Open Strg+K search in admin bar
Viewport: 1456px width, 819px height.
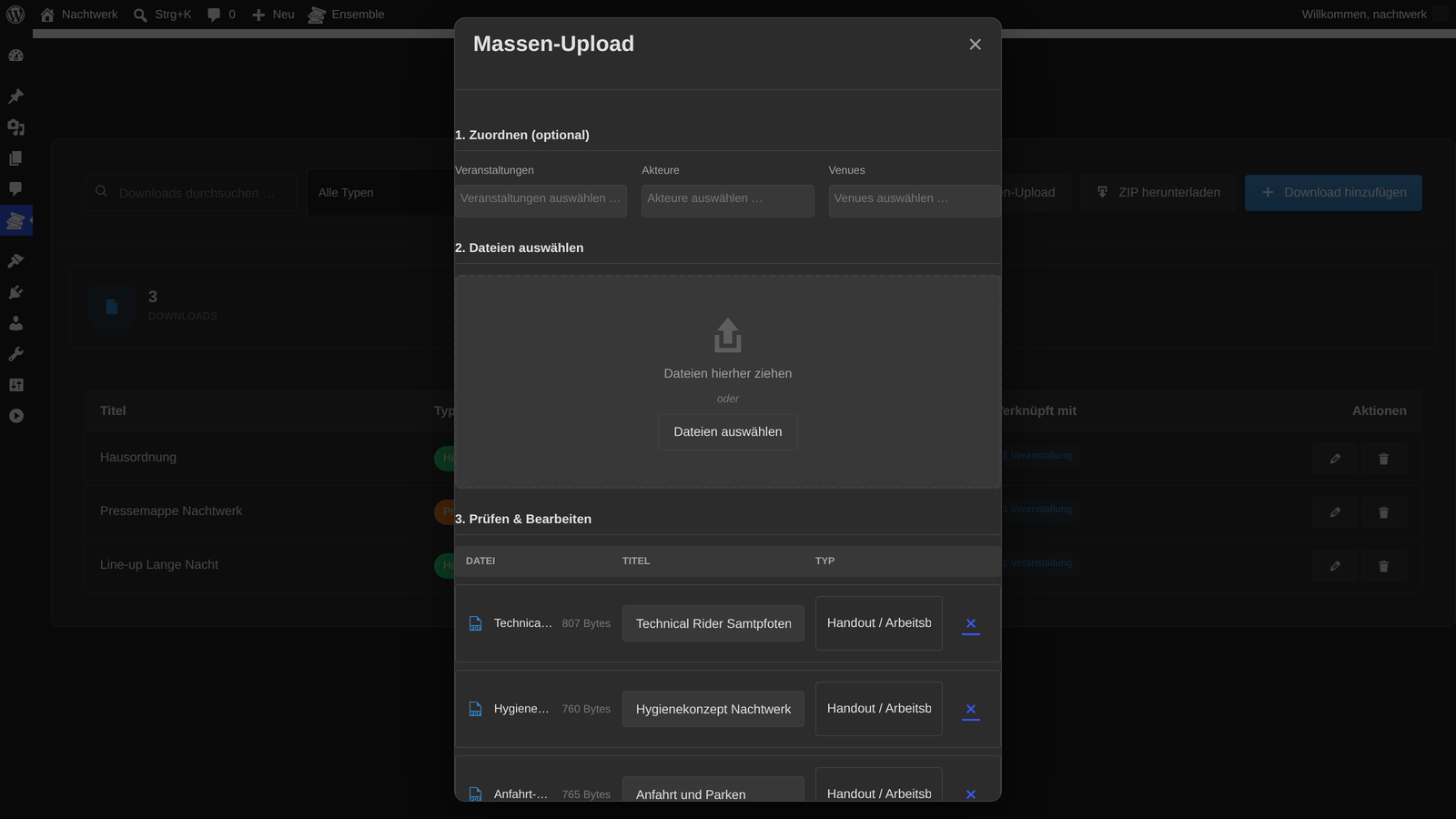click(x=162, y=15)
